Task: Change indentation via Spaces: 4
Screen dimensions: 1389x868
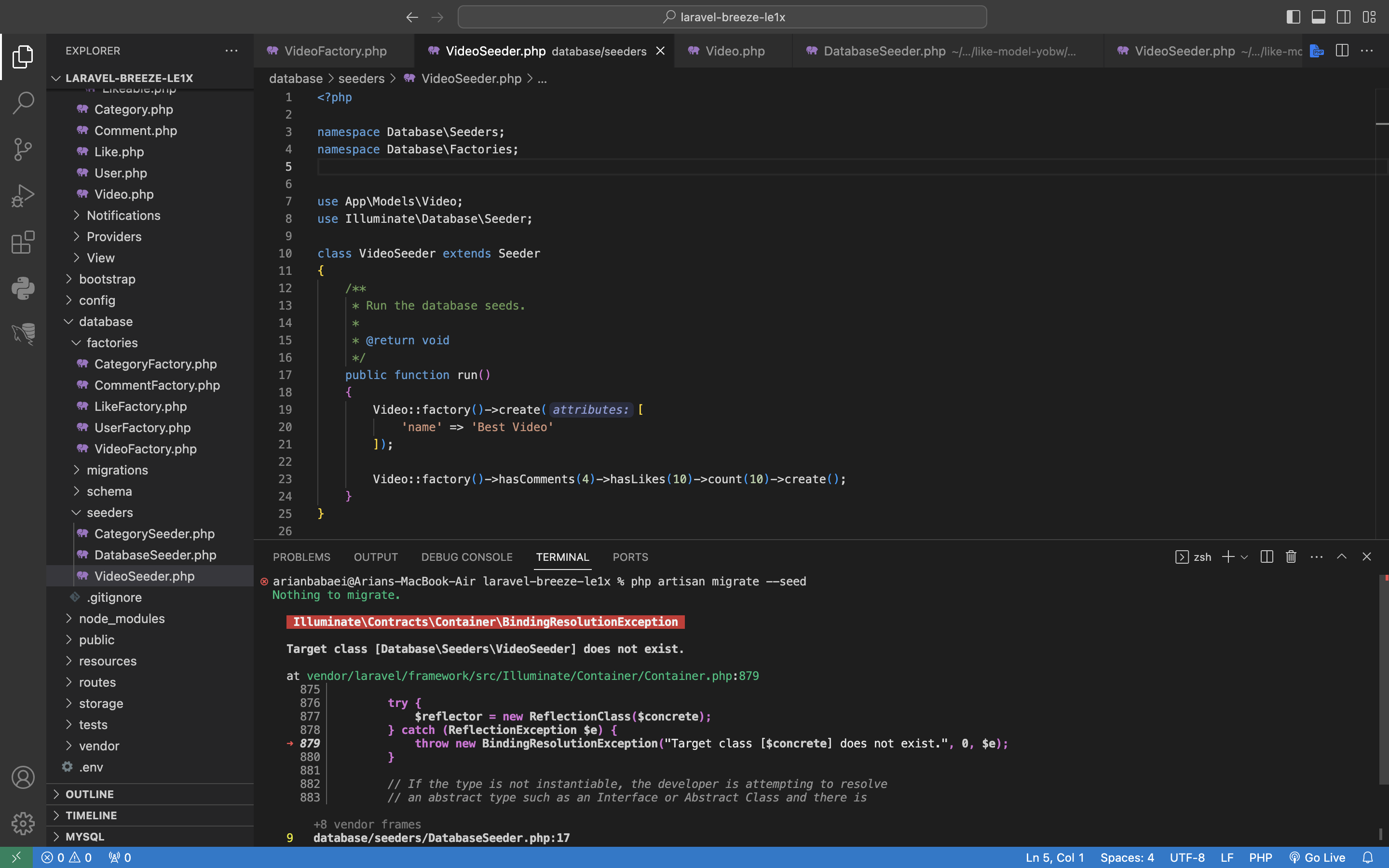Action: (1127, 858)
